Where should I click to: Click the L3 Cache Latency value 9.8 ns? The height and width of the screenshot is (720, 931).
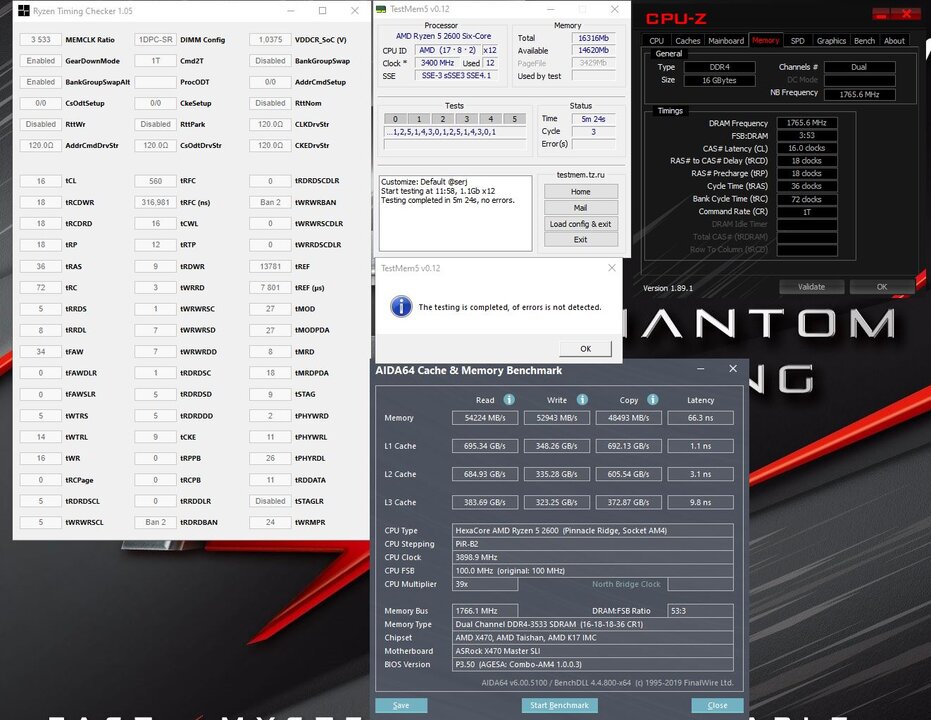coord(700,502)
